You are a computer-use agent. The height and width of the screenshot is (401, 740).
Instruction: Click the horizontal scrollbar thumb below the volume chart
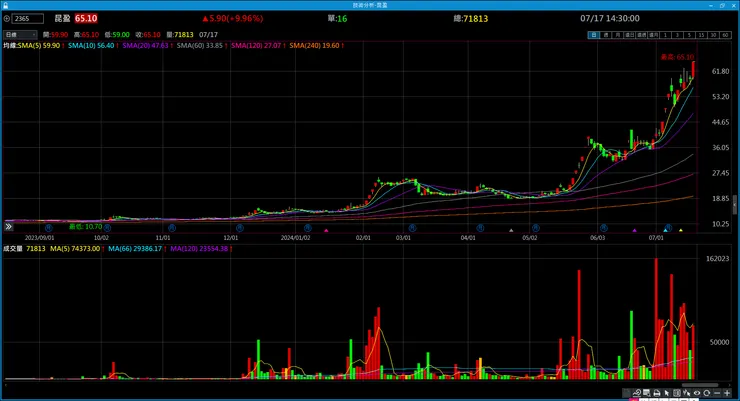point(700,385)
